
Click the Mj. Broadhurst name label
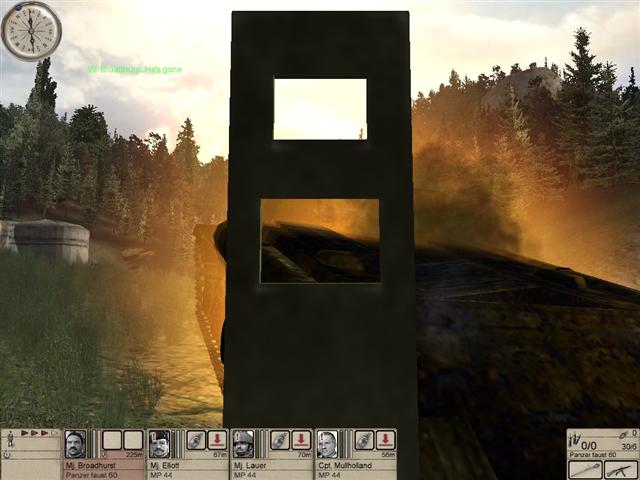(91, 466)
